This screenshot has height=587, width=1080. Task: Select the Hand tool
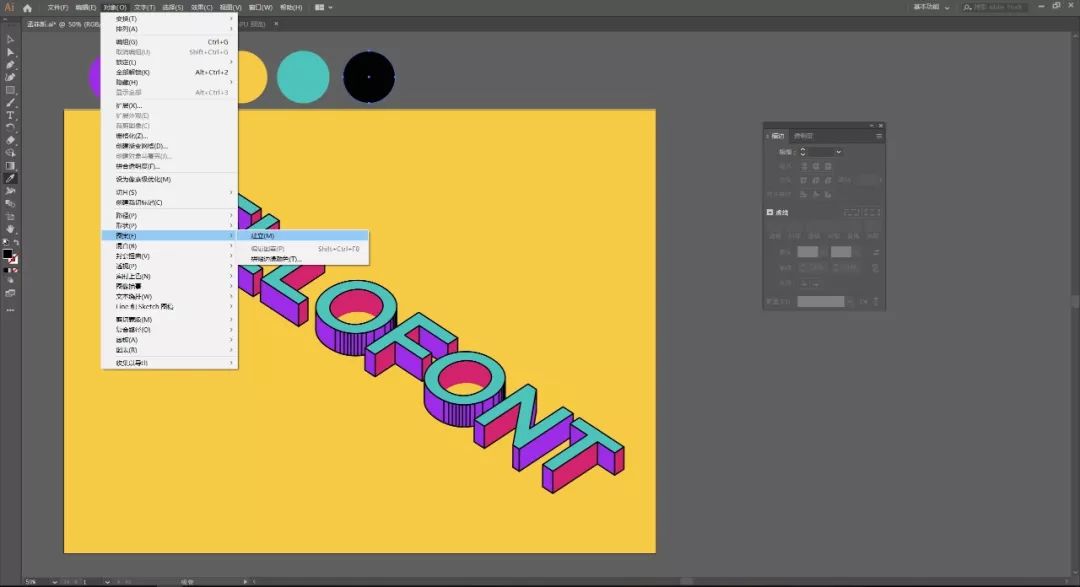[x=10, y=228]
